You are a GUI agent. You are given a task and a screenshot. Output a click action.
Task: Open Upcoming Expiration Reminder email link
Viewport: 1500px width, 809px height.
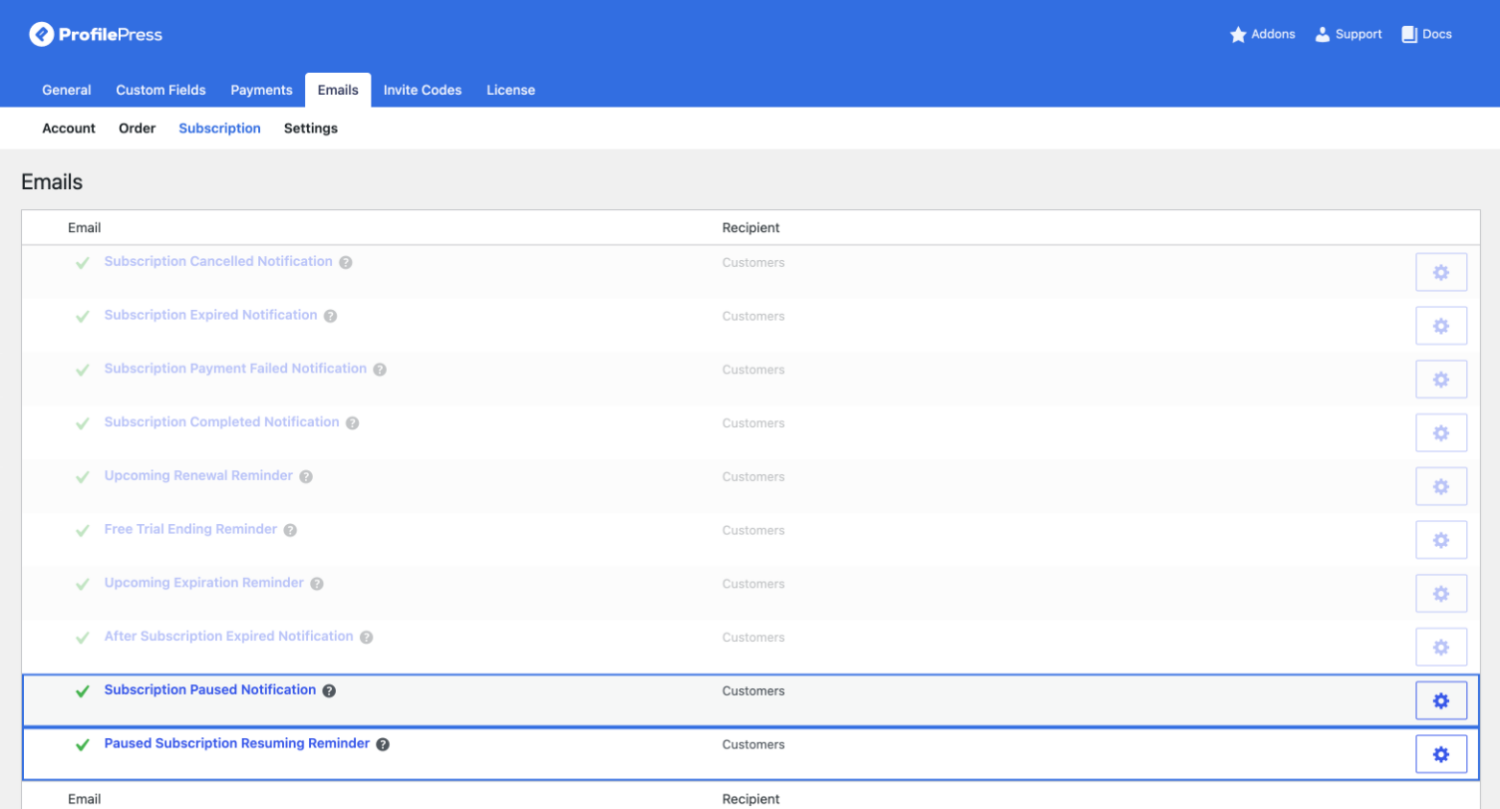(204, 583)
